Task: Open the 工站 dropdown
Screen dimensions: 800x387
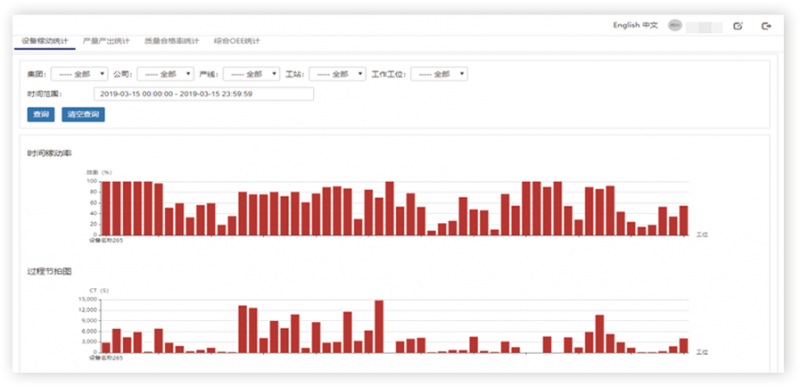Action: [337, 74]
